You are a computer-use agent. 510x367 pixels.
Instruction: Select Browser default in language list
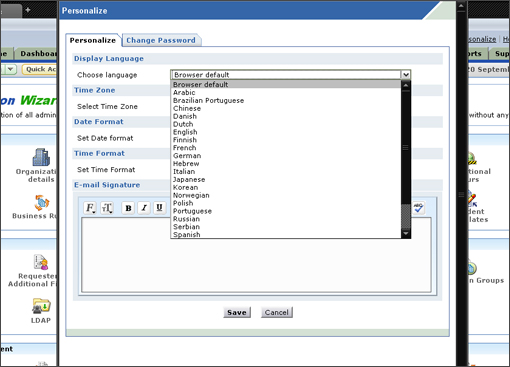point(286,84)
